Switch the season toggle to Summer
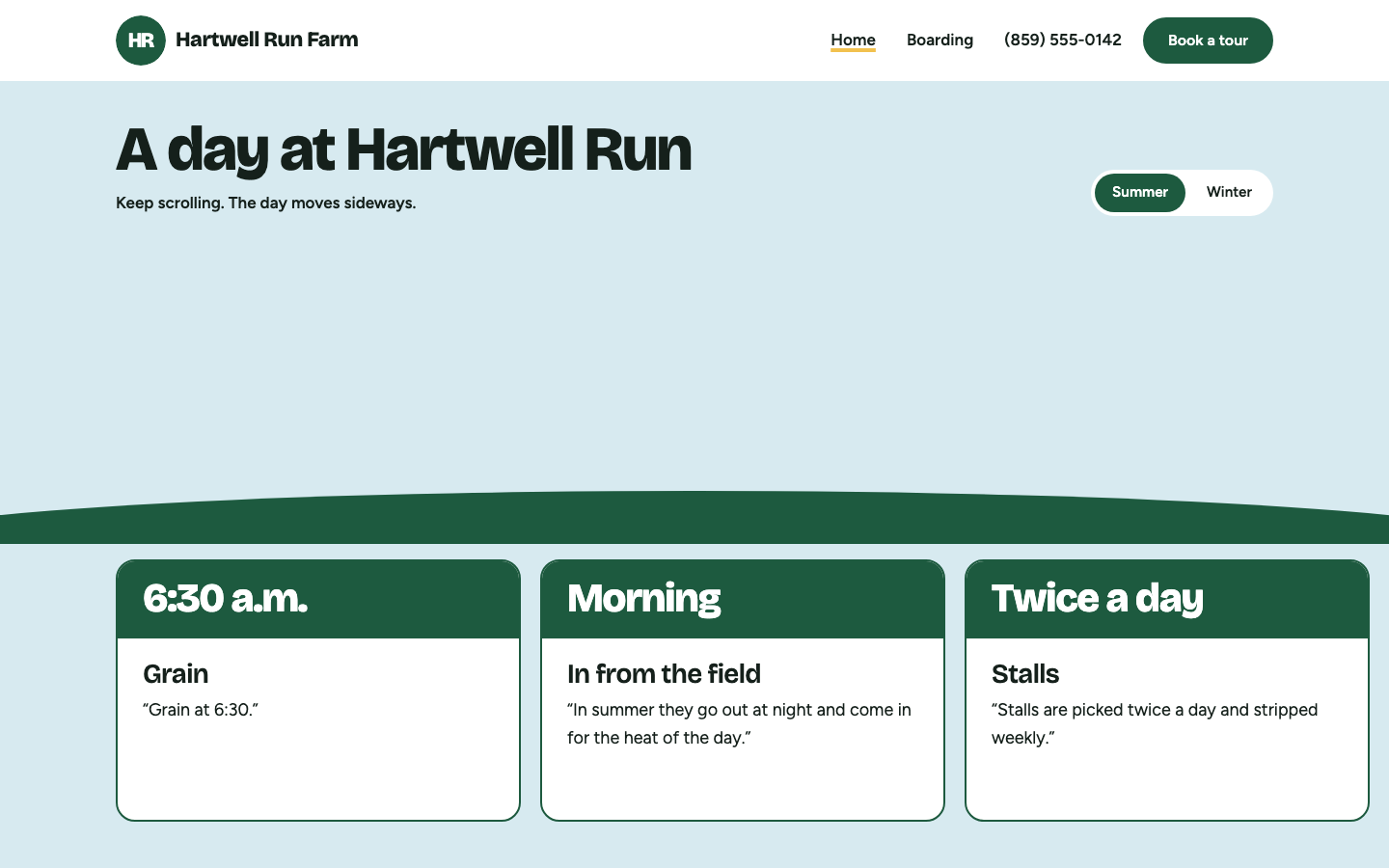This screenshot has height=868, width=1389. click(x=1140, y=192)
